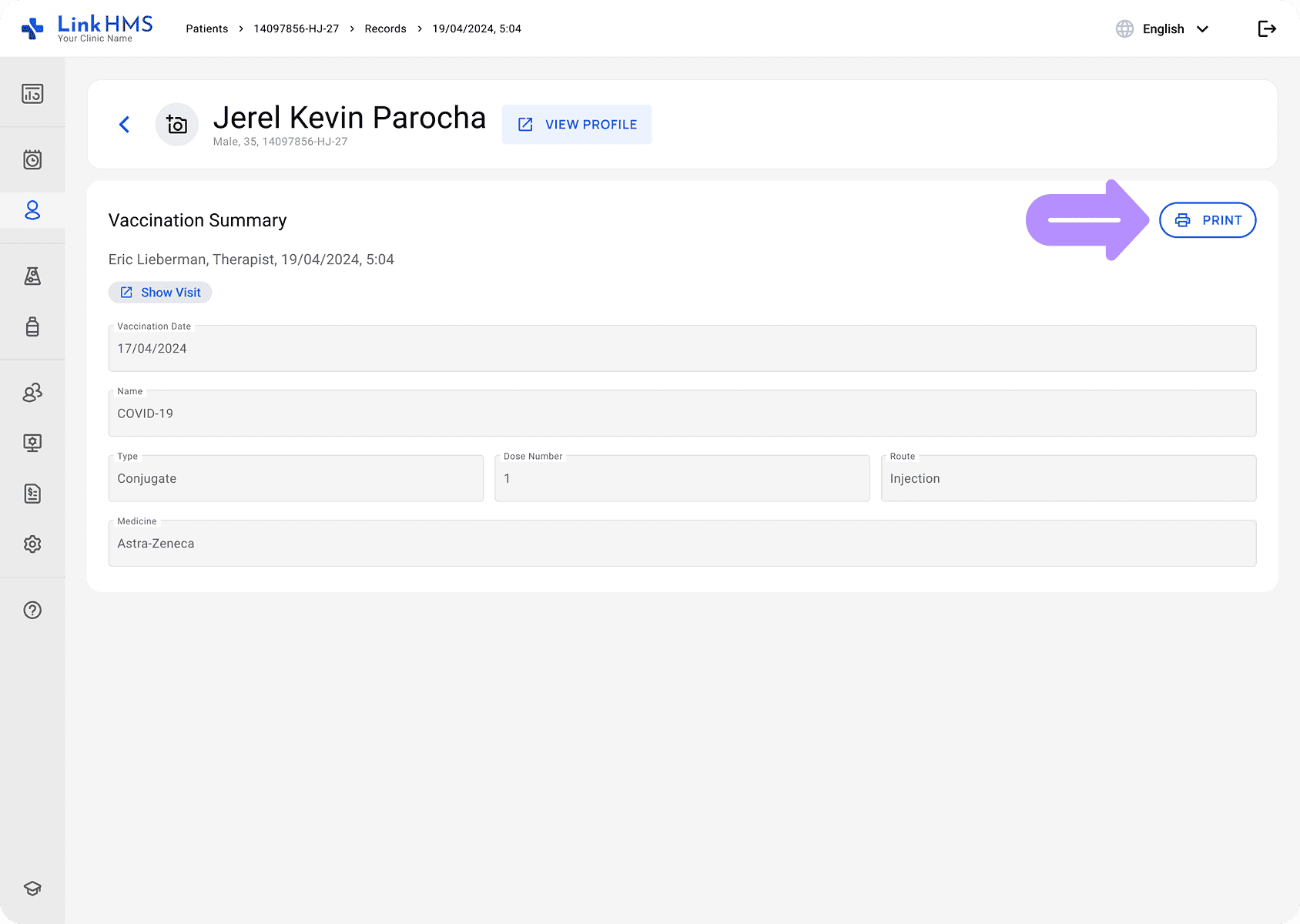Open the Show Visit link

coord(160,293)
